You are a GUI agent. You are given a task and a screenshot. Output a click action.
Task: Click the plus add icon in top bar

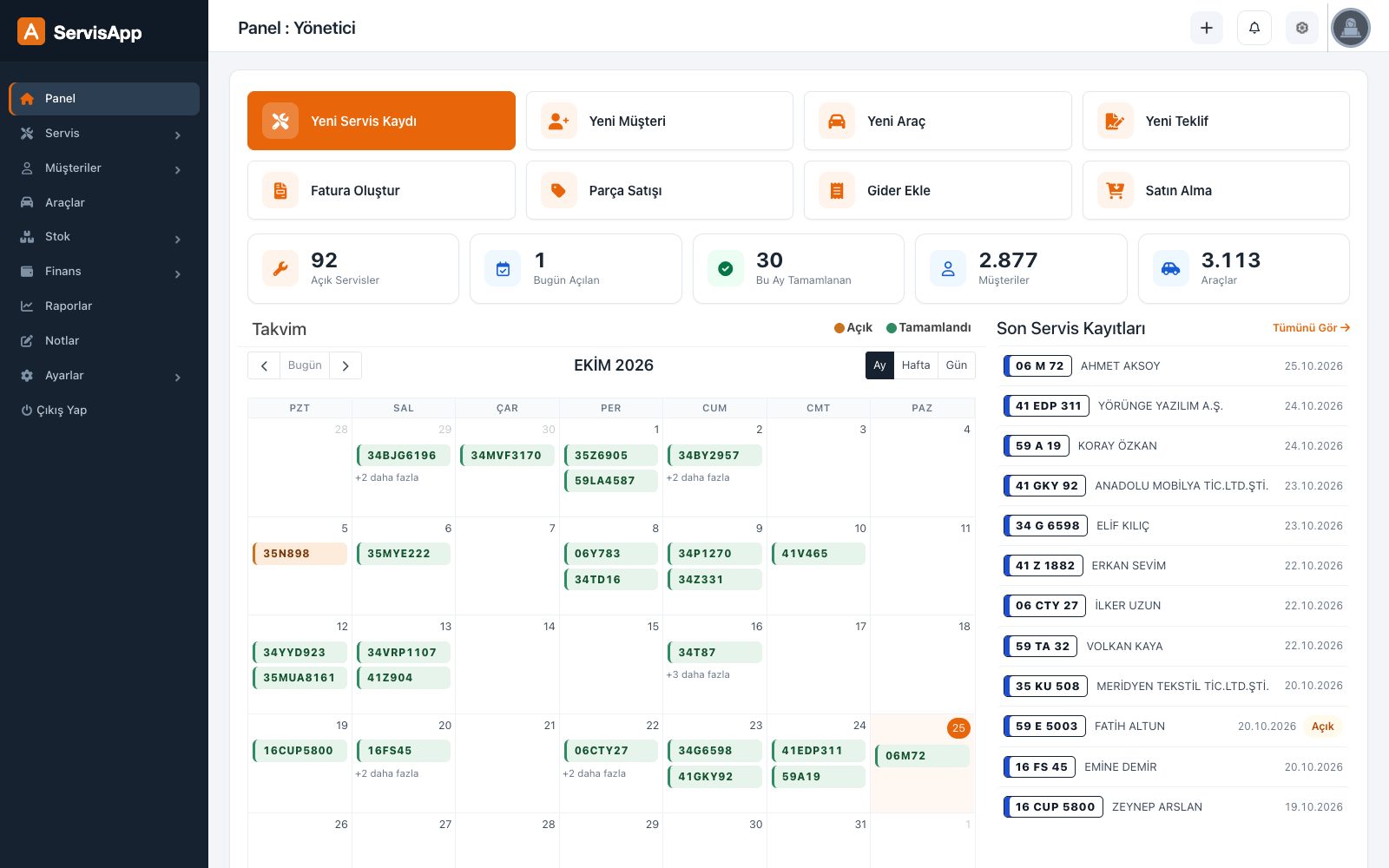tap(1207, 28)
